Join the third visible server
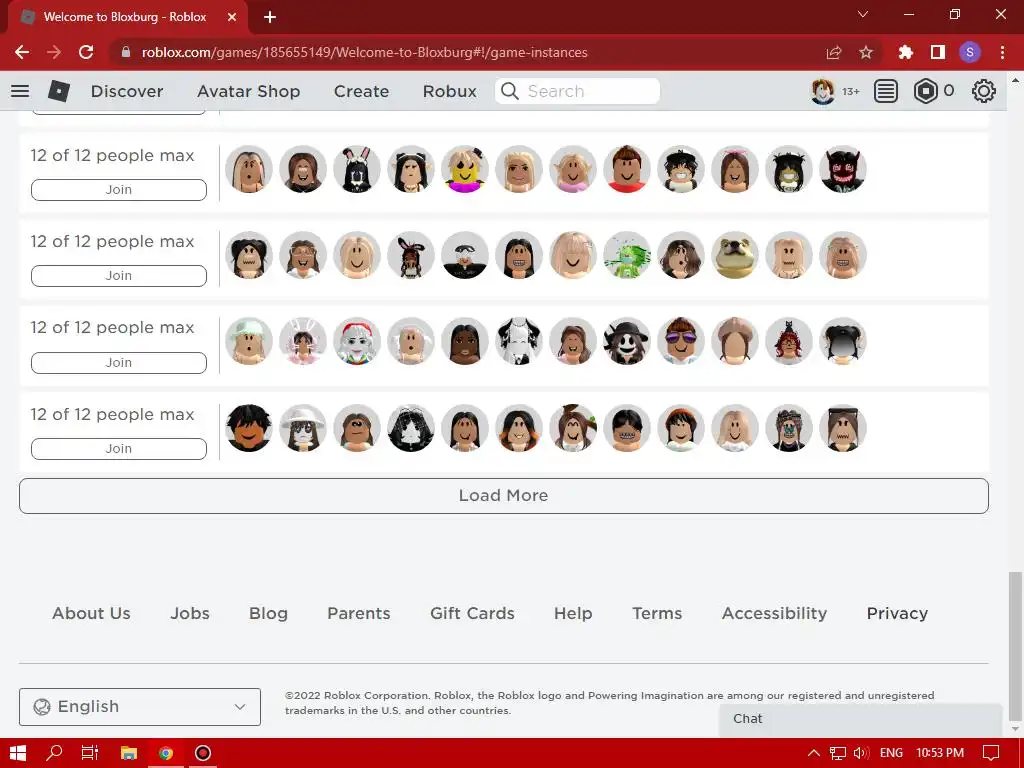The width and height of the screenshot is (1024, 768). 119,362
